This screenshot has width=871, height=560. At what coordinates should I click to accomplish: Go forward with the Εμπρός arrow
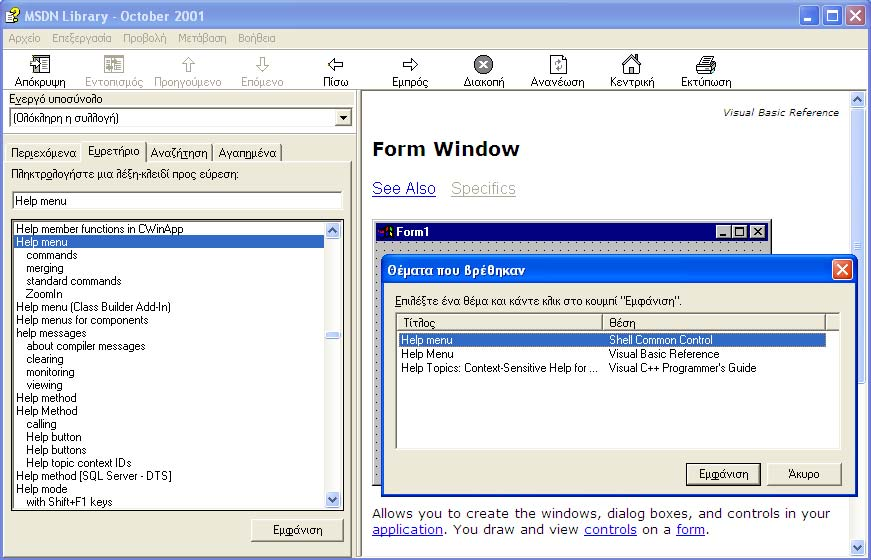click(x=410, y=71)
